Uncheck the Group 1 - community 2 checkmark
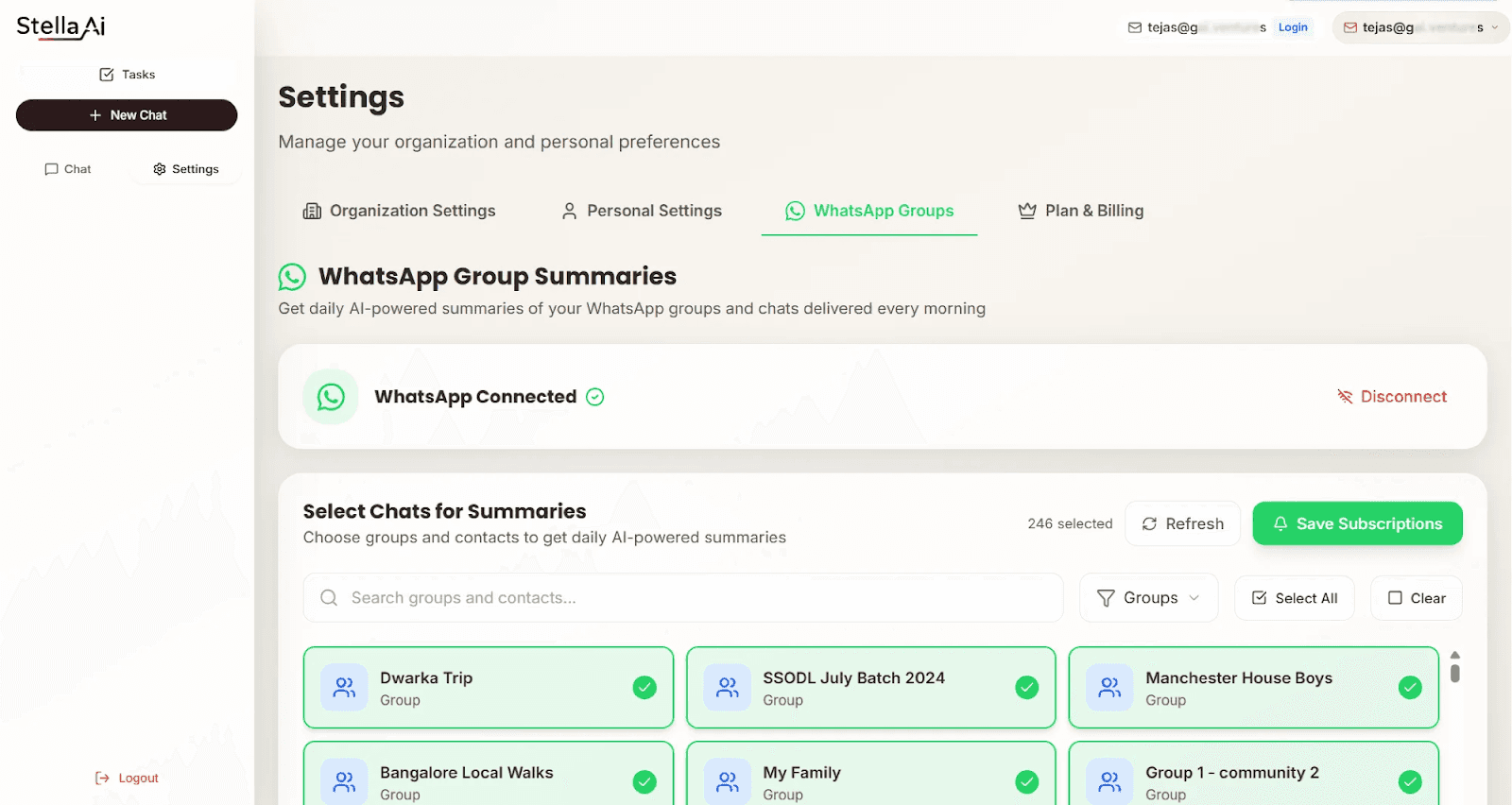Screen dimensions: 1512x805 click(1410, 781)
